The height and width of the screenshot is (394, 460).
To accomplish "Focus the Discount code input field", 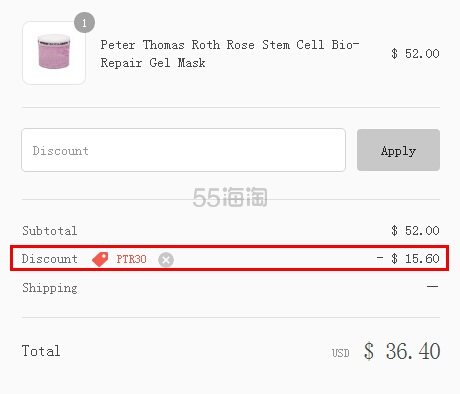I will click(x=183, y=150).
